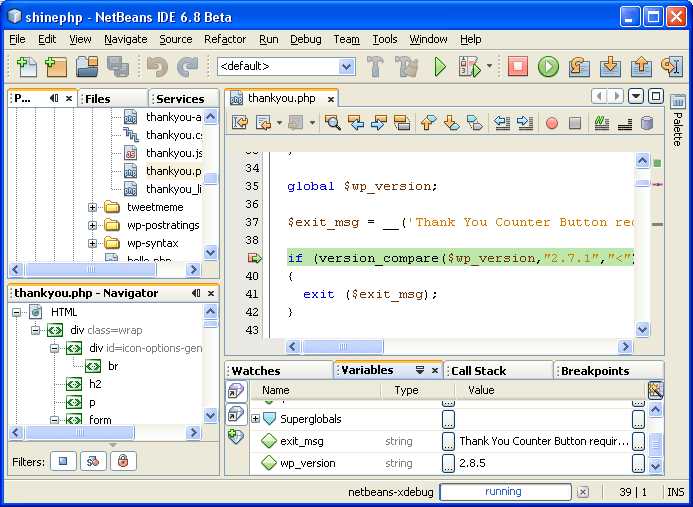The image size is (693, 507).
Task: Open the Debug Main Project dropdown arrow
Action: pyautogui.click(x=489, y=66)
